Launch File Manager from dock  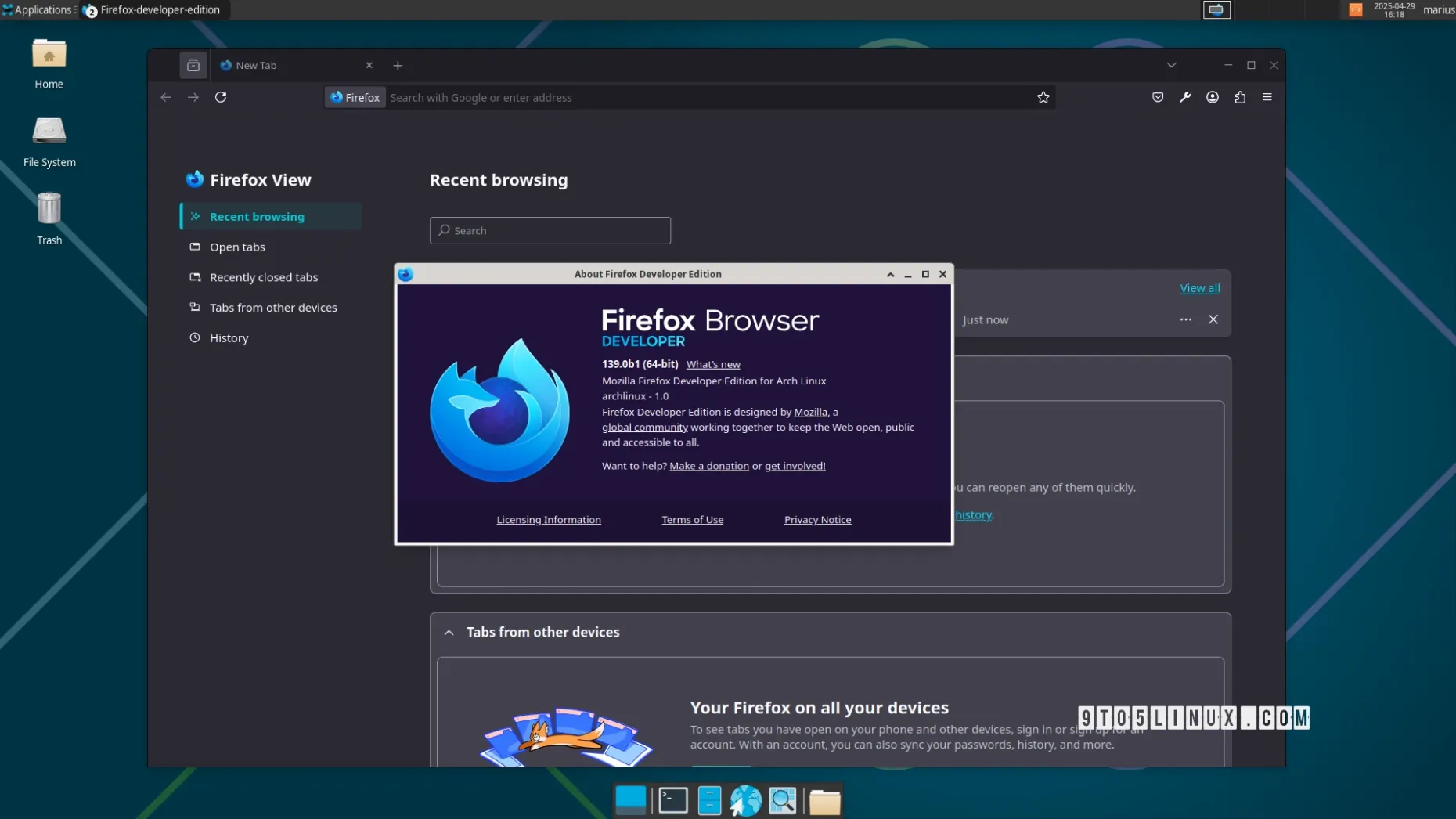pos(709,800)
